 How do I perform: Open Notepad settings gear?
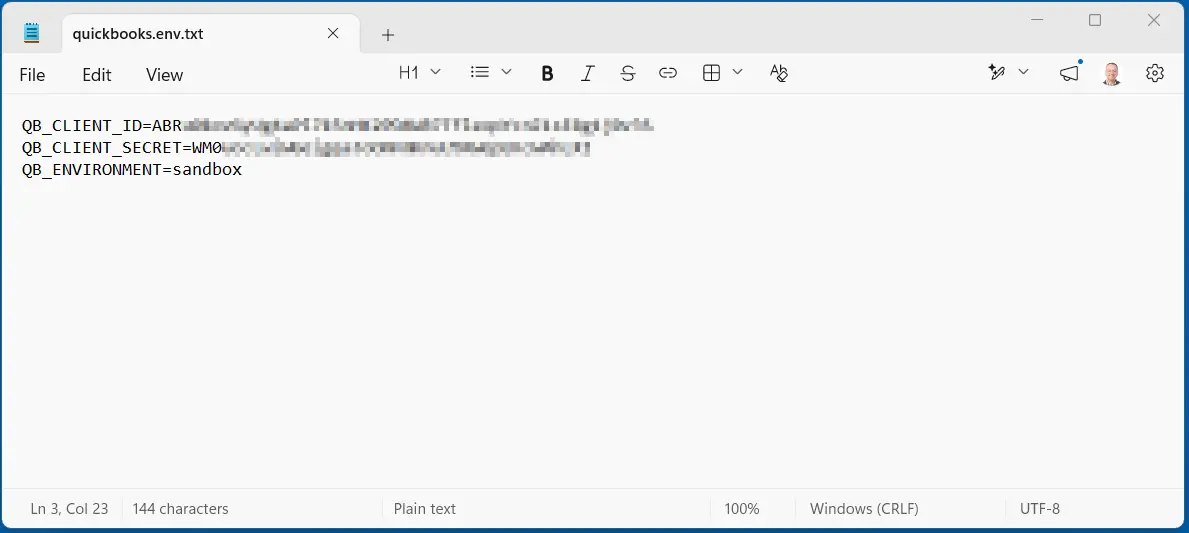[1155, 73]
